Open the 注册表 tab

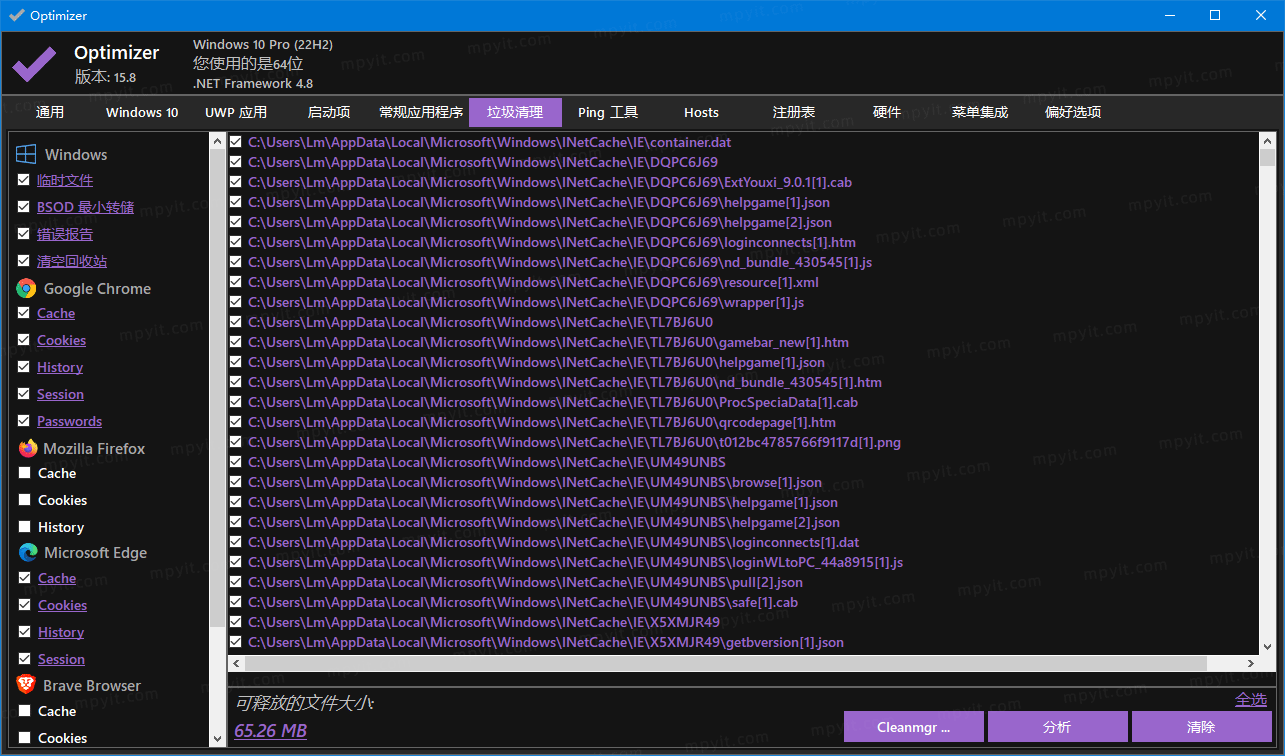point(794,112)
